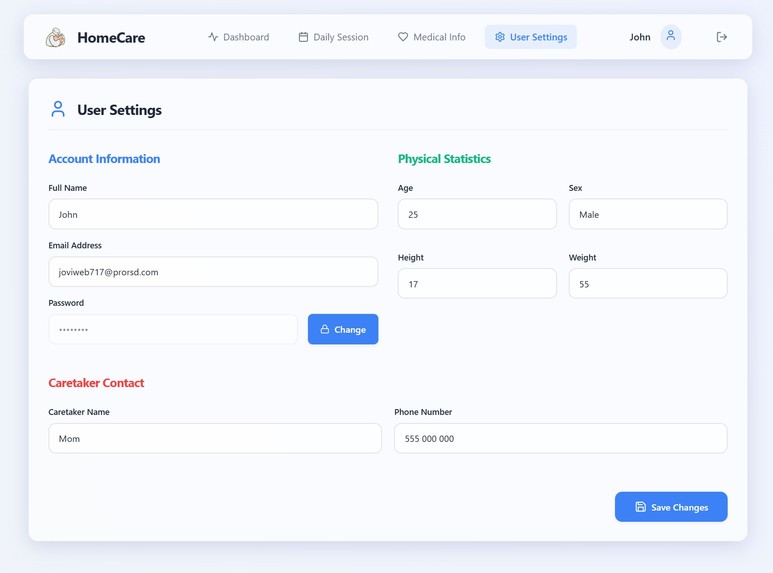
Task: Click the Daily Session calendar icon
Action: tap(303, 37)
